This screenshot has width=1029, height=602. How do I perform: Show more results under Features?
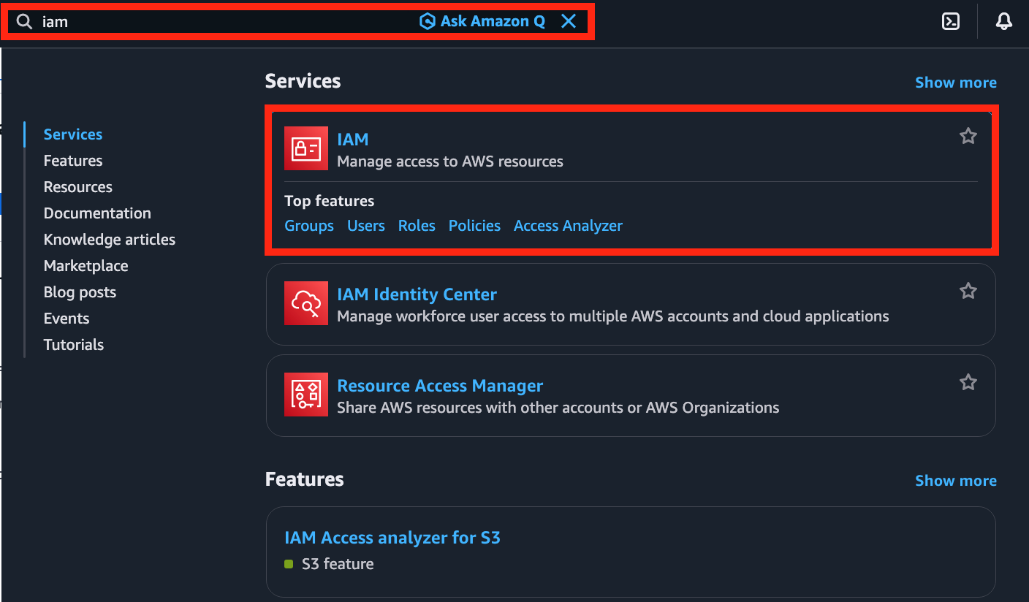tap(956, 481)
